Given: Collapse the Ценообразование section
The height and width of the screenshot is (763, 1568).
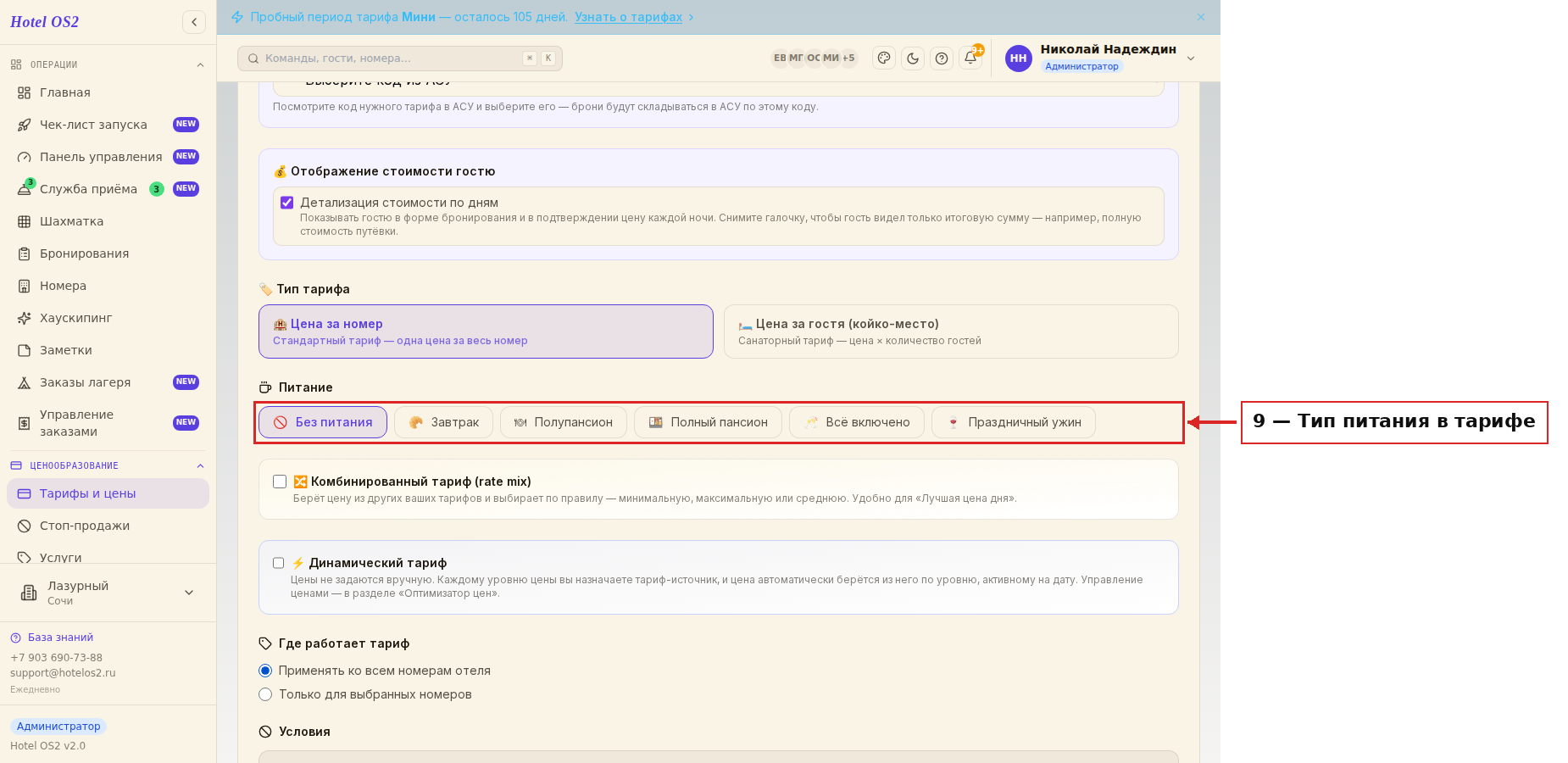Looking at the screenshot, I should tap(200, 465).
